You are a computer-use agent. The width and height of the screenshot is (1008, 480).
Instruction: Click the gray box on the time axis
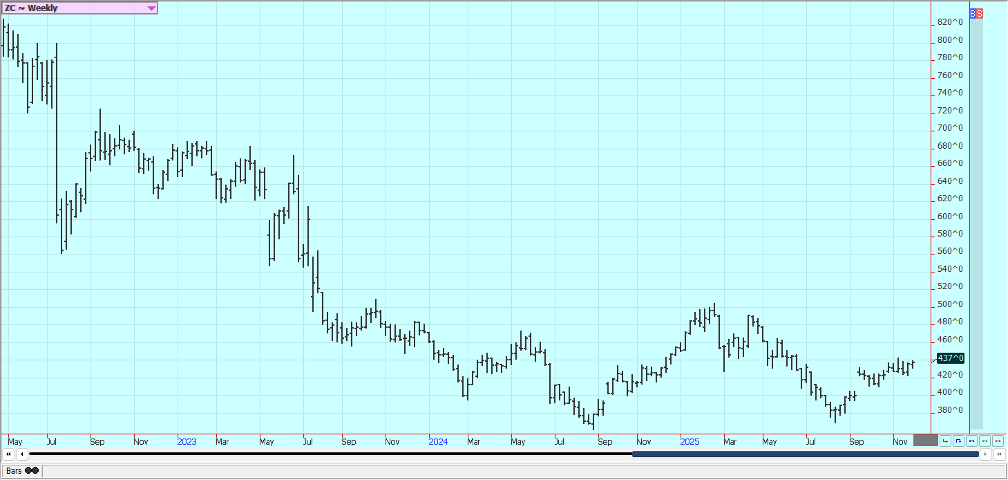(x=925, y=440)
